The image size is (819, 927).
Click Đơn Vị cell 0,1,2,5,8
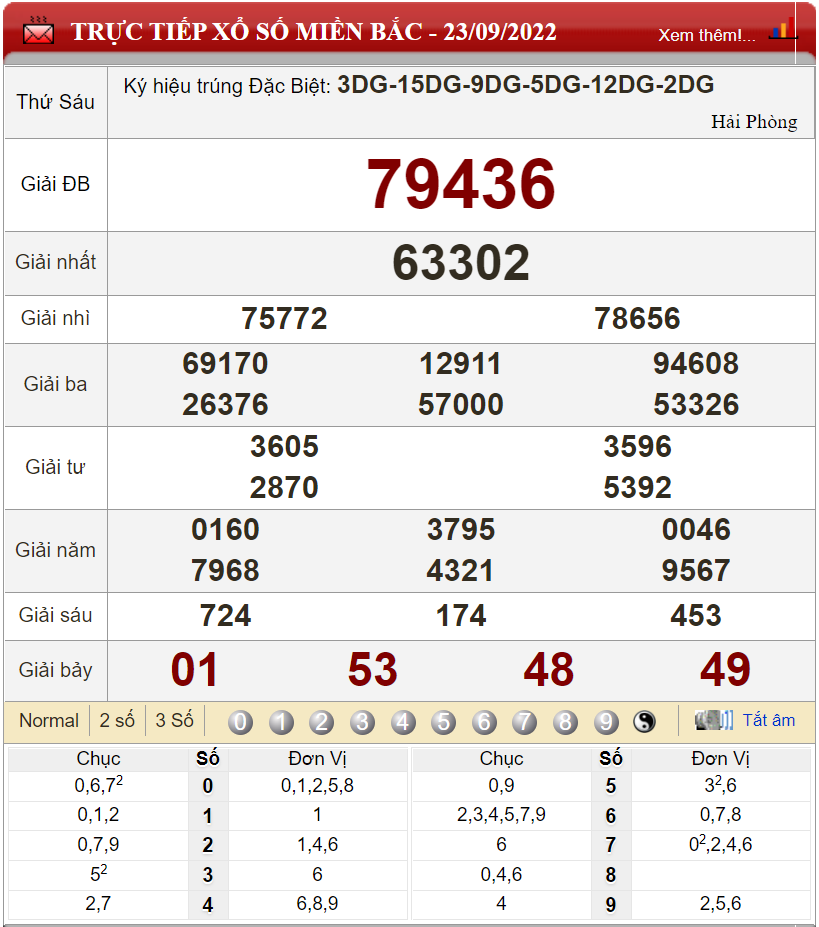[318, 786]
